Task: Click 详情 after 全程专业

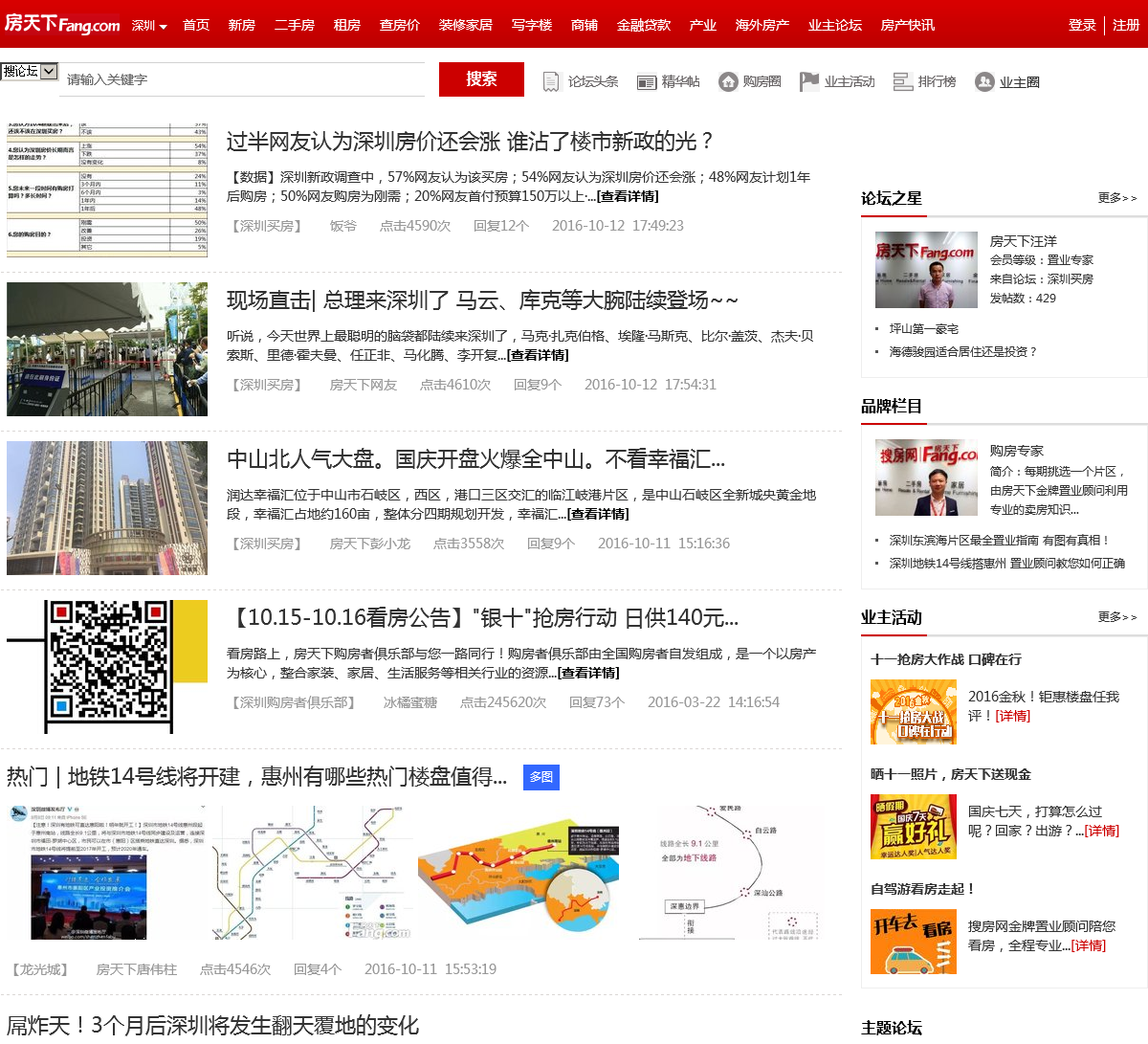Action: pyautogui.click(x=1089, y=945)
